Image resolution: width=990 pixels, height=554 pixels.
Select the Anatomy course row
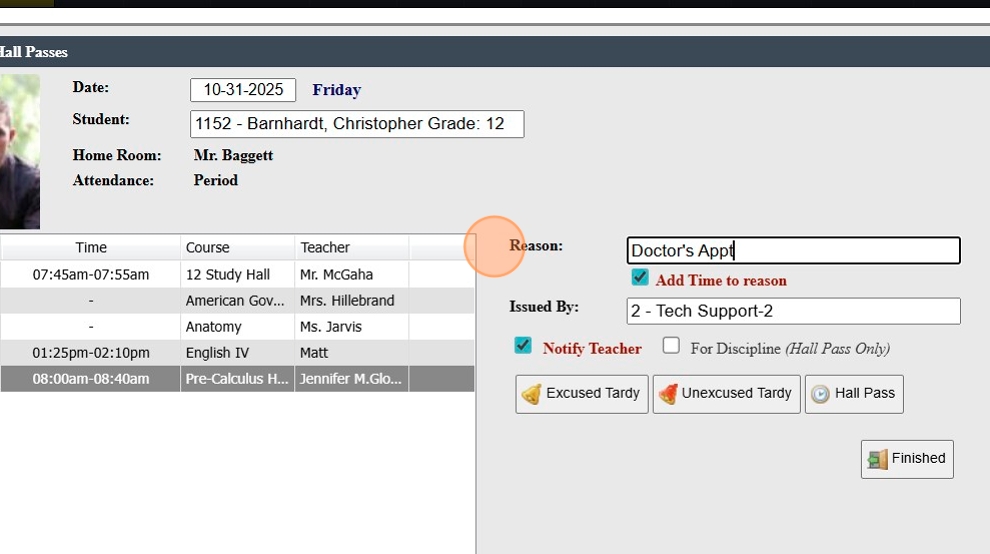(x=237, y=327)
